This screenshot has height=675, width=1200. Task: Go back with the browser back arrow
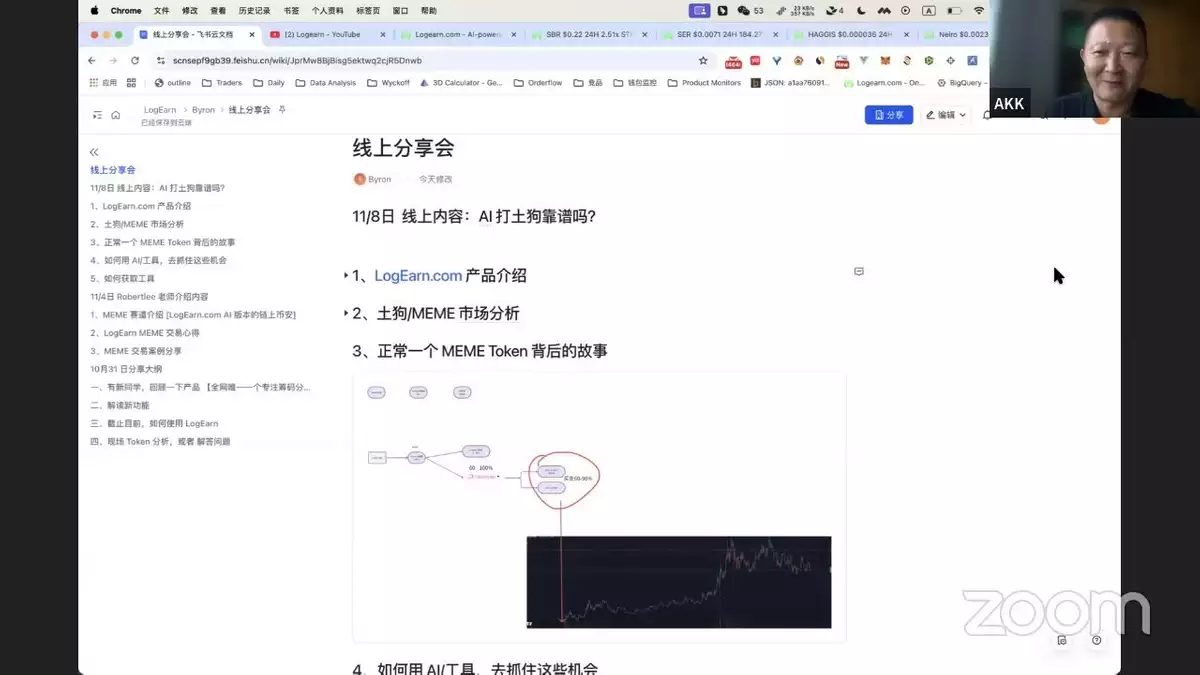coord(93,60)
